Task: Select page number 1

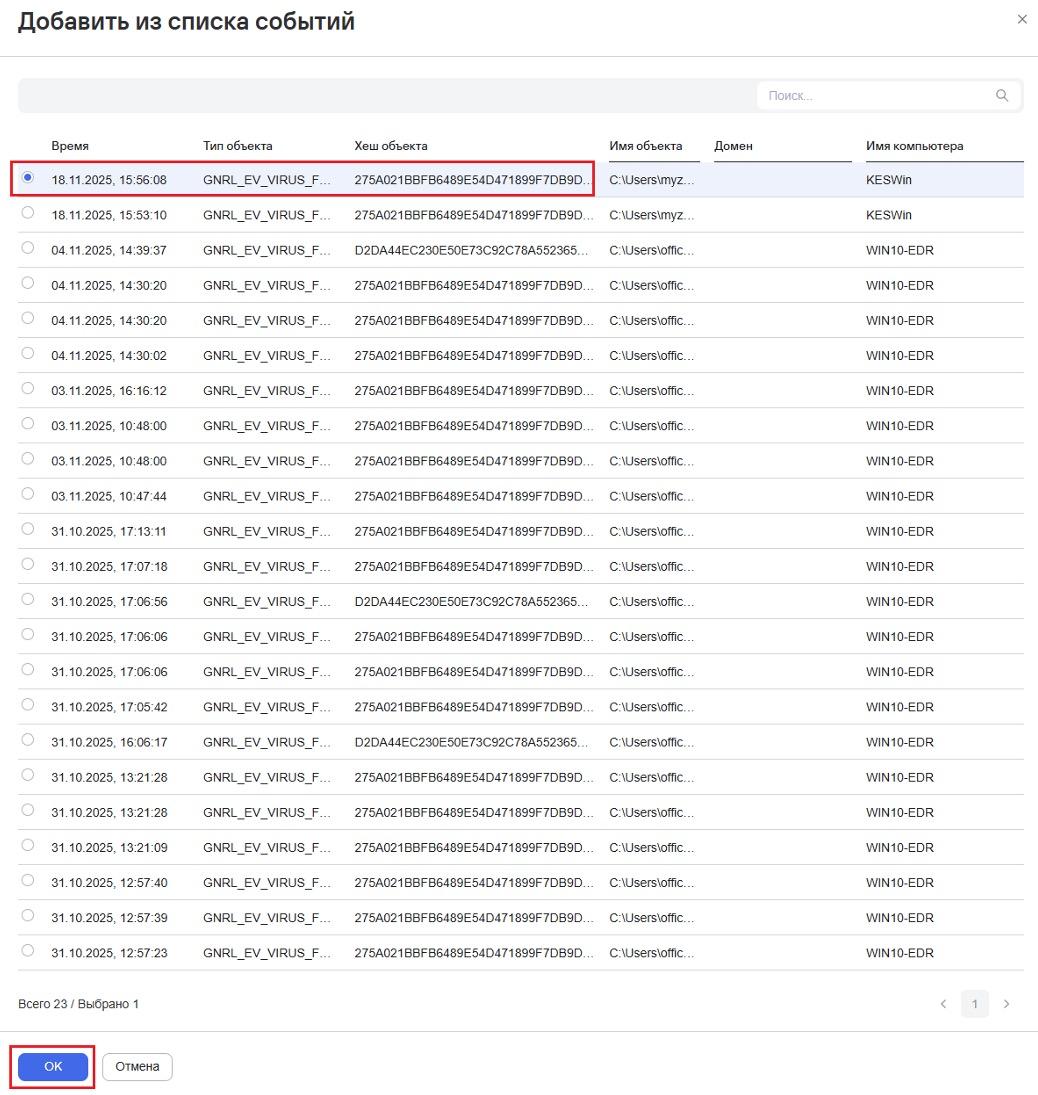Action: click(974, 1004)
